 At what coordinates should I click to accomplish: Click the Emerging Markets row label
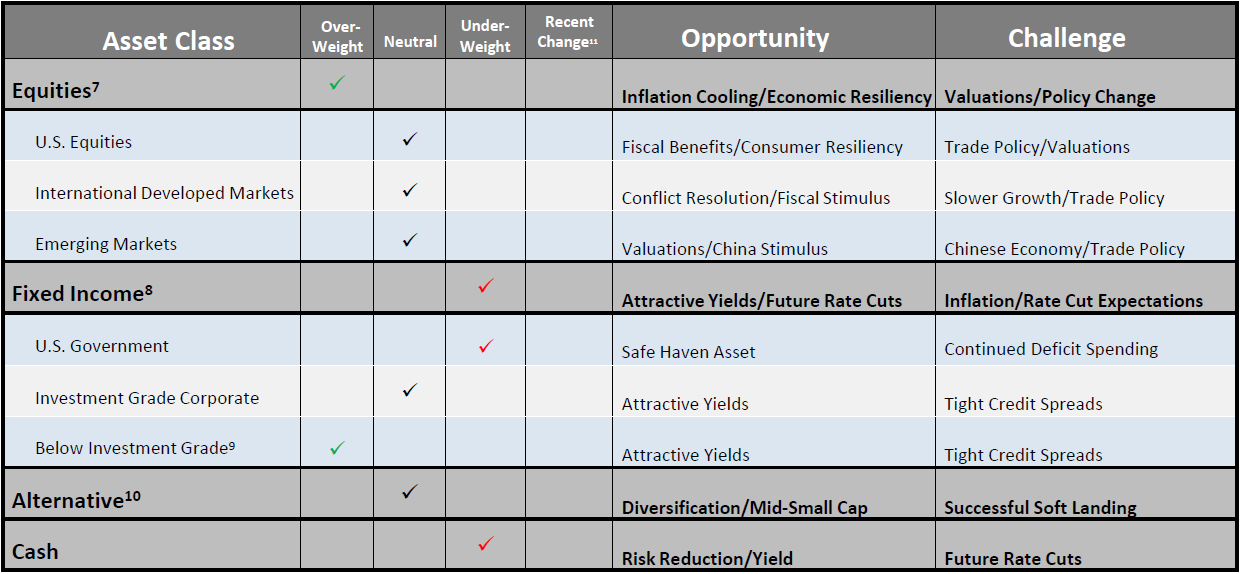[105, 244]
